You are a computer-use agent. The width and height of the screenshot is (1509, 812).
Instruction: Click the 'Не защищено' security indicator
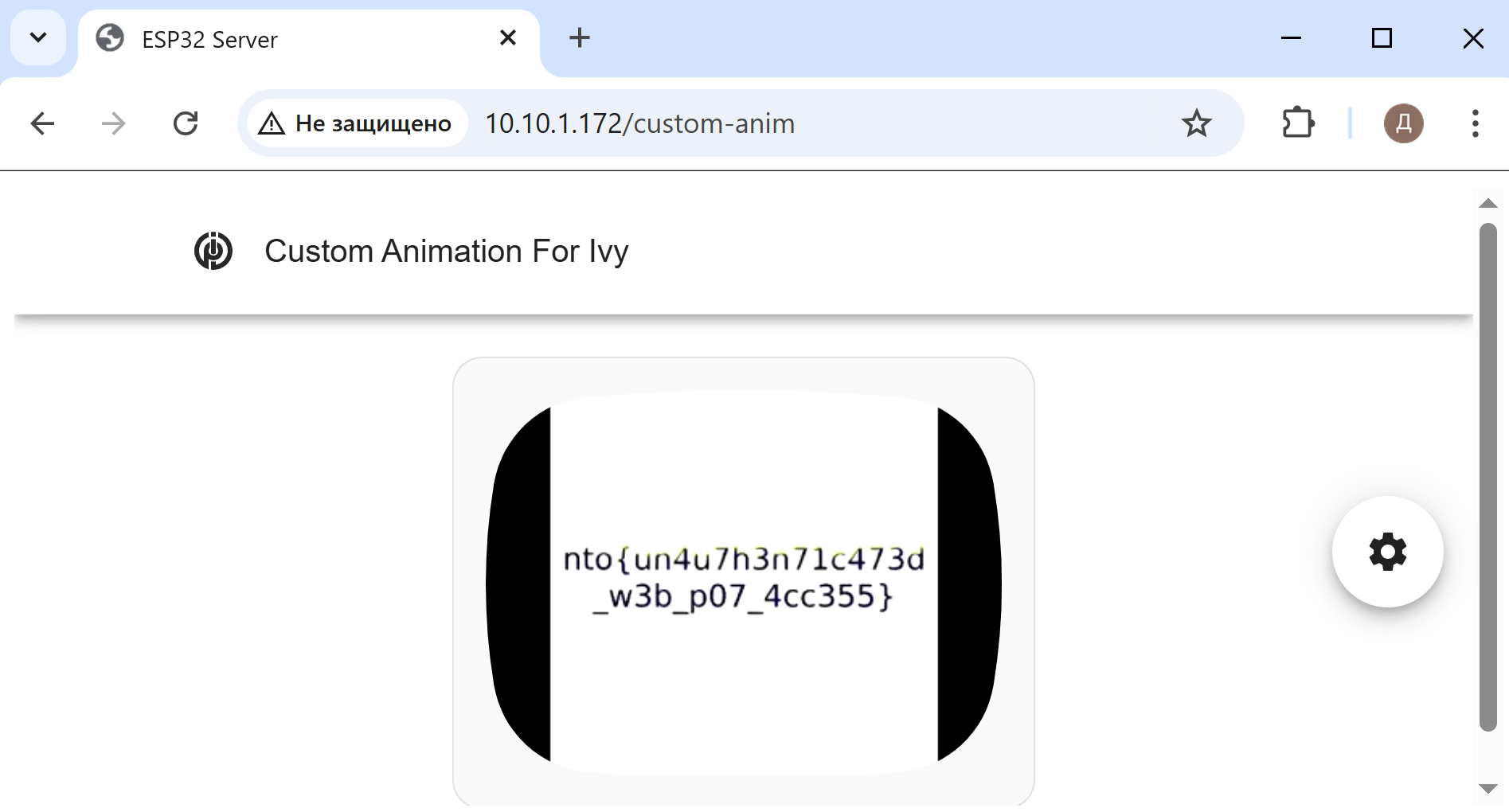click(356, 123)
